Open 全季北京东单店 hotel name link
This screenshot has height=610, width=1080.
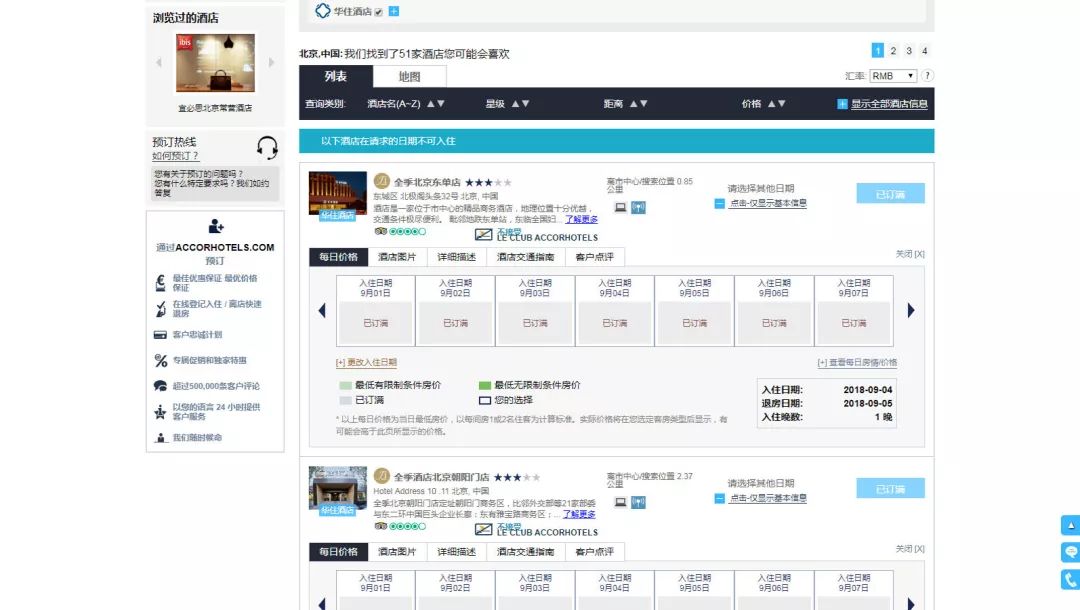click(427, 182)
